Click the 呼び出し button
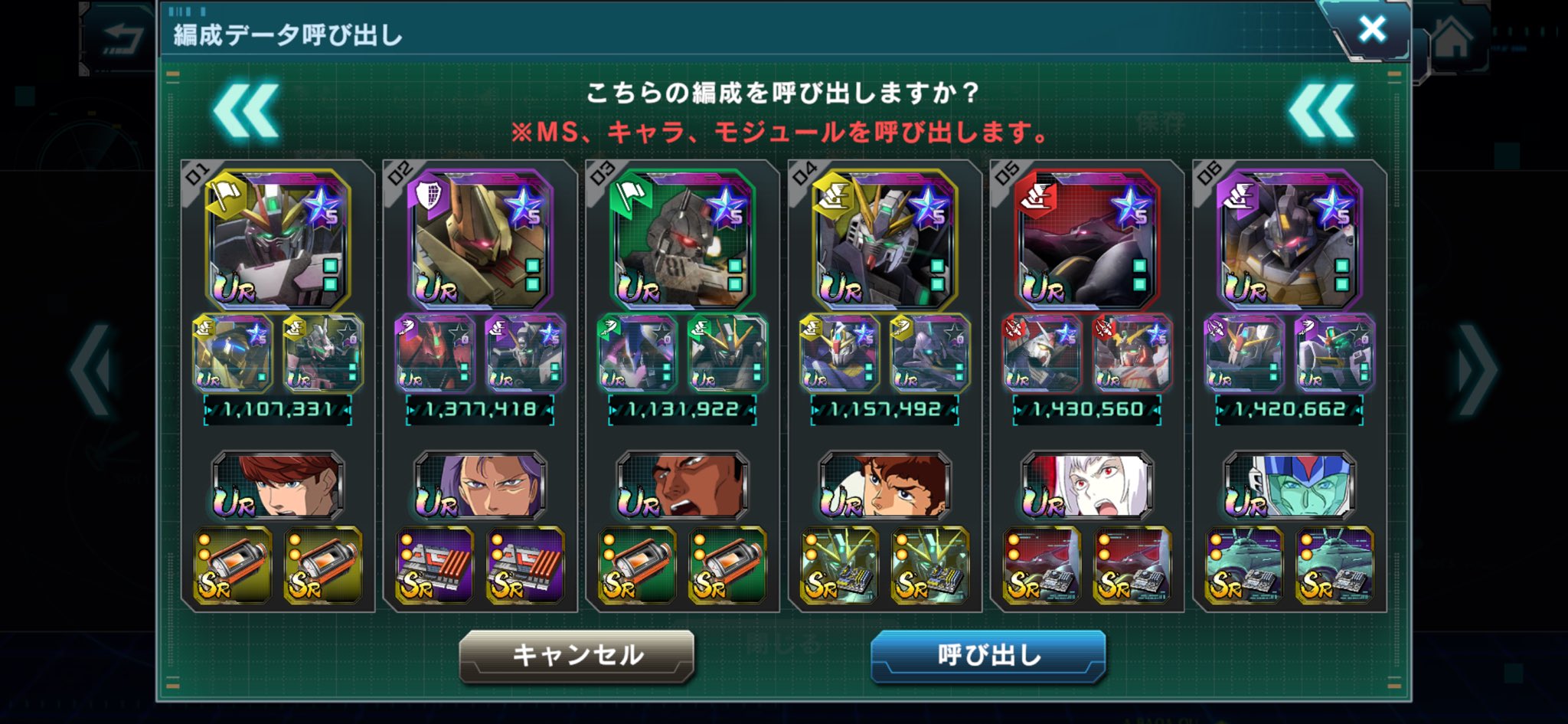This screenshot has width=1568, height=724. pos(988,656)
